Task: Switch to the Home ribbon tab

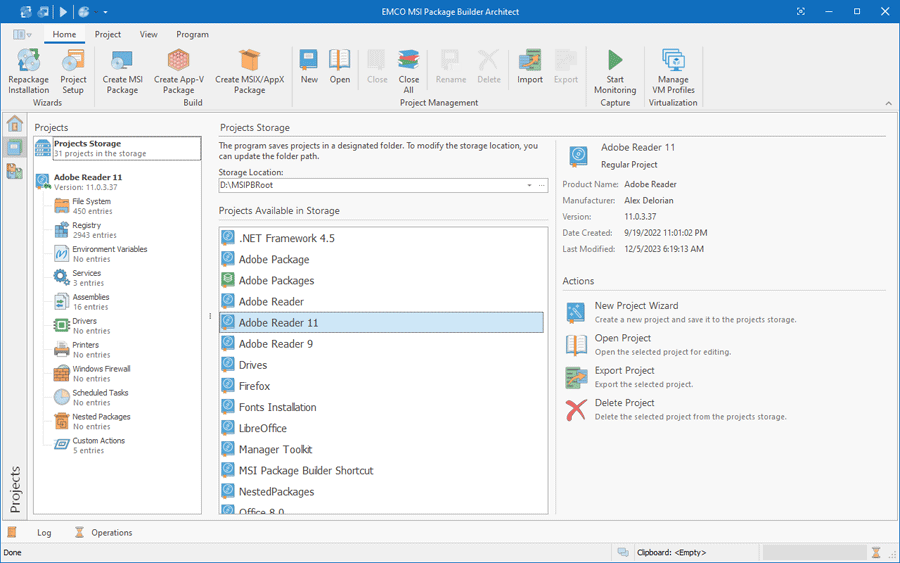Action: pyautogui.click(x=64, y=34)
